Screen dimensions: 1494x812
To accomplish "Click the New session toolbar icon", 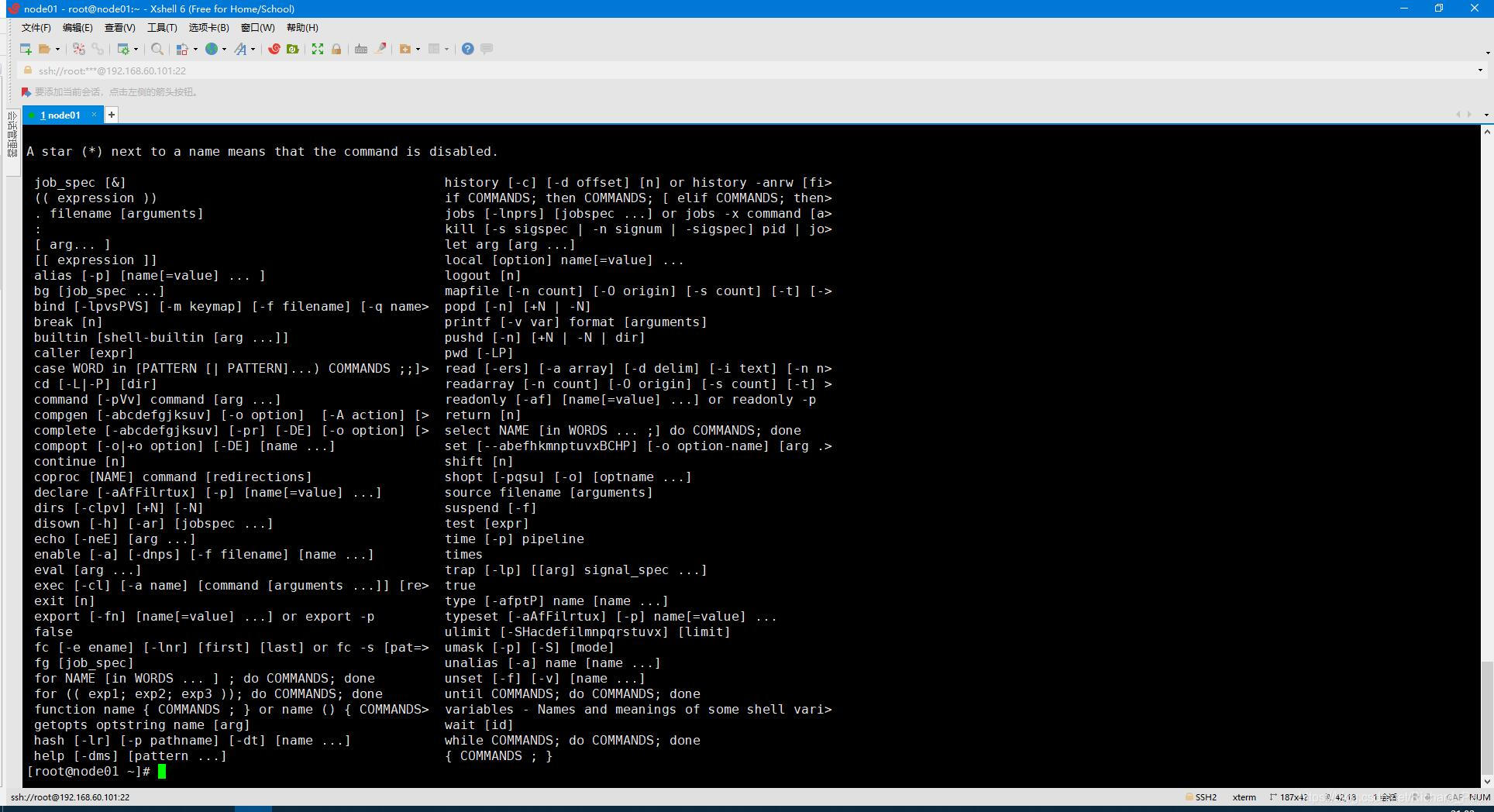I will (26, 49).
